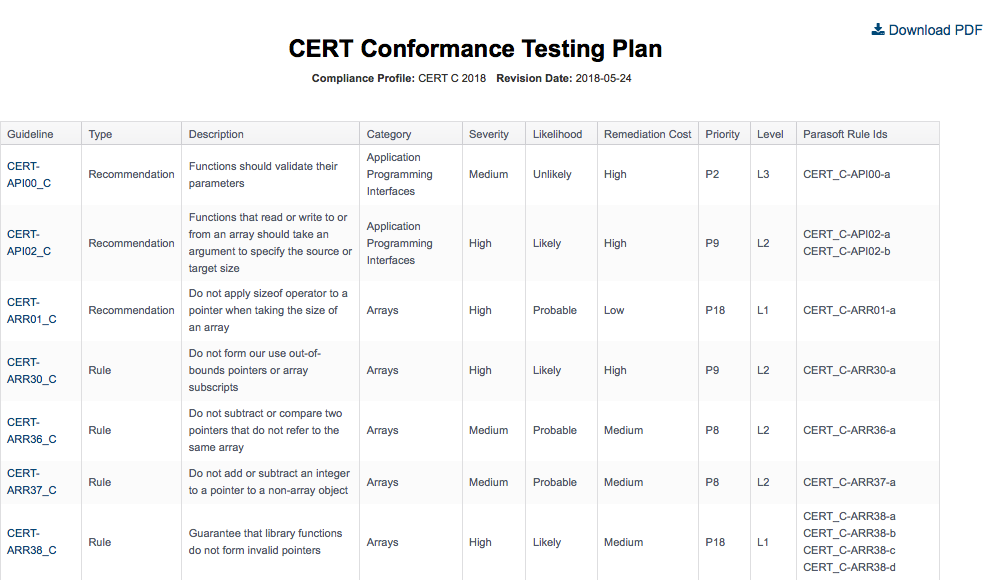
Task: Select the Remediation Cost column header
Action: [x=648, y=134]
